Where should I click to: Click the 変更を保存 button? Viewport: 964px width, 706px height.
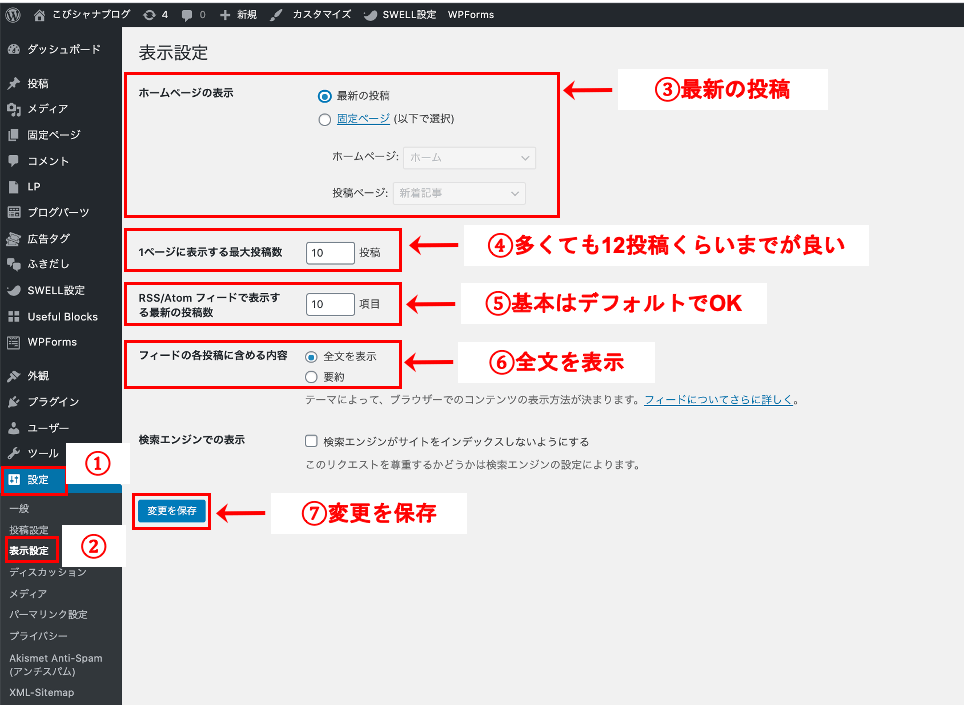[x=172, y=511]
